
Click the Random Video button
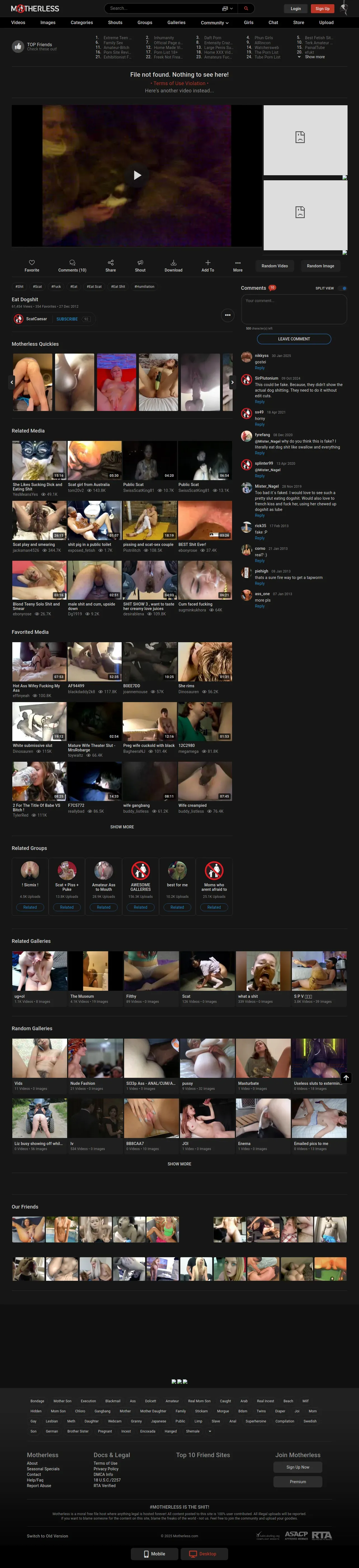point(275,266)
